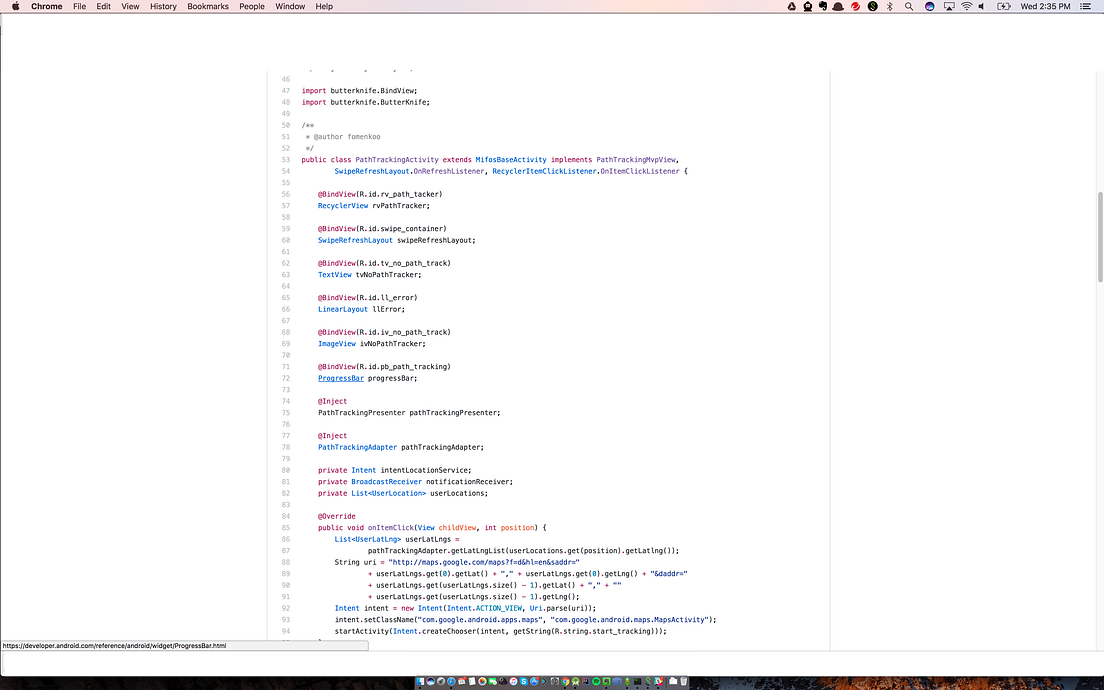Open the Bookmarks menu
The width and height of the screenshot is (1104, 690).
[208, 6]
